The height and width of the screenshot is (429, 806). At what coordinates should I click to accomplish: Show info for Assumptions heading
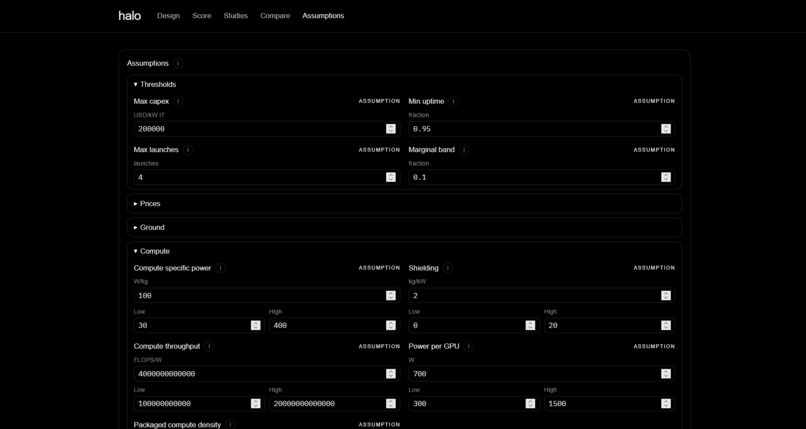click(178, 63)
